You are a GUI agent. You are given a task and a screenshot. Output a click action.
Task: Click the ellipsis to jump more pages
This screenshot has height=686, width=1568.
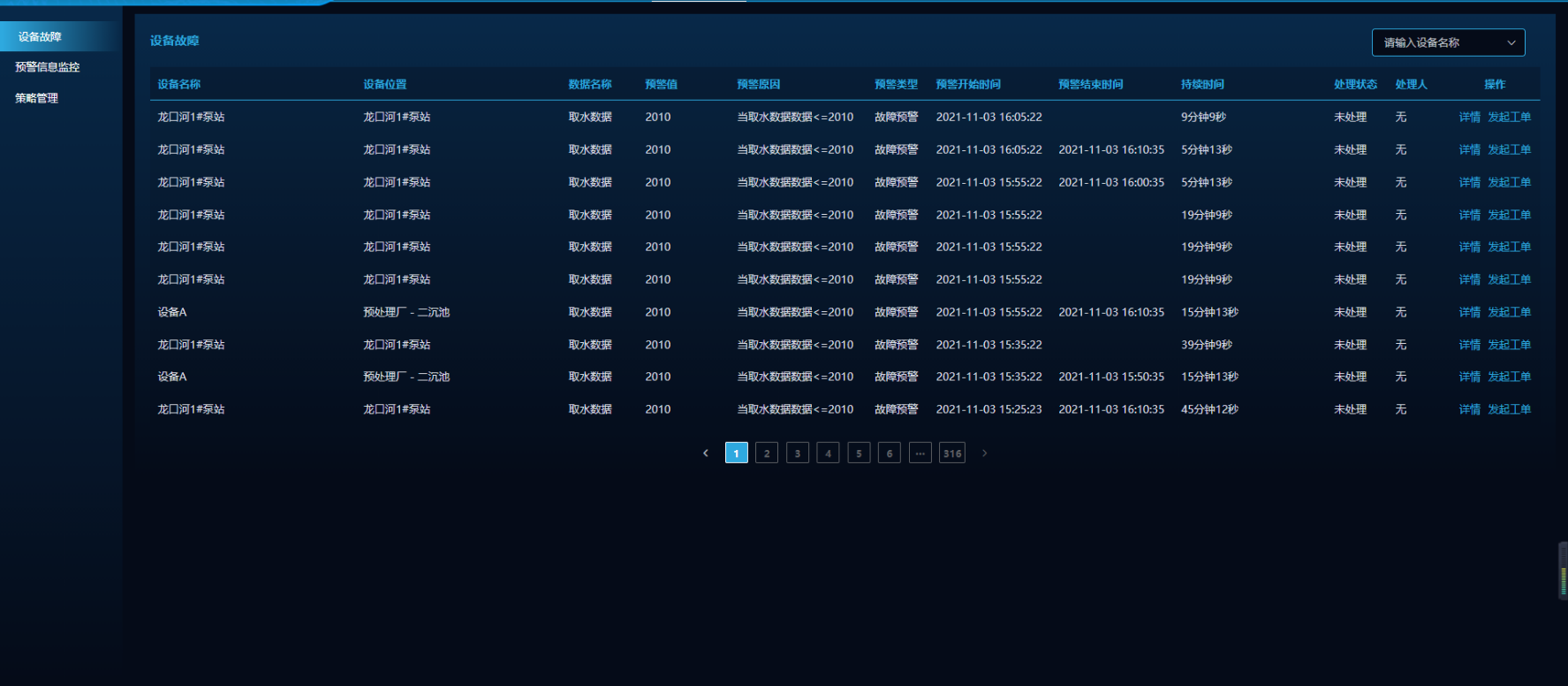pyautogui.click(x=920, y=454)
